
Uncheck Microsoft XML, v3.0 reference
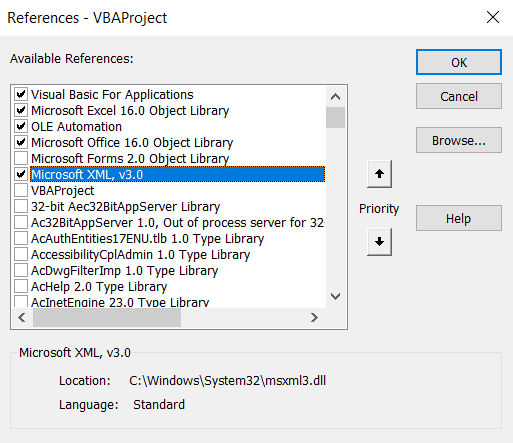coord(21,174)
